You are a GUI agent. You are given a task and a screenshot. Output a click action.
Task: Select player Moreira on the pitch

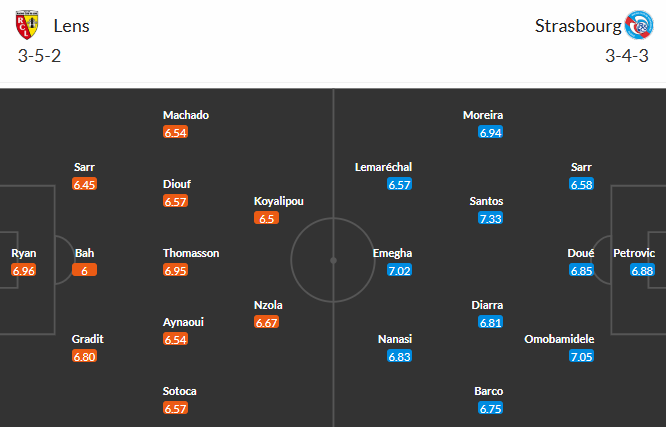483,115
